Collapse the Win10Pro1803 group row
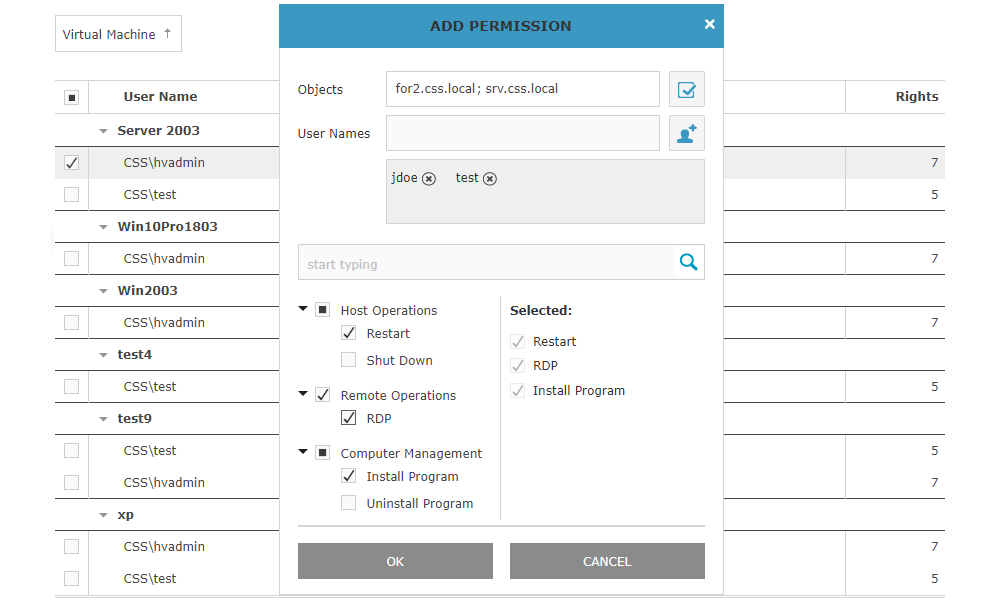This screenshot has width=1000, height=600. pos(103,227)
